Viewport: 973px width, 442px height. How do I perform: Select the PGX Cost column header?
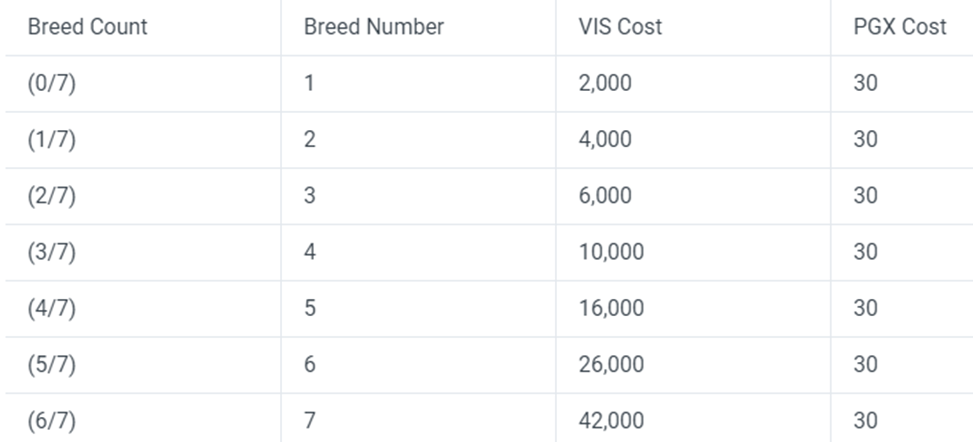[900, 27]
